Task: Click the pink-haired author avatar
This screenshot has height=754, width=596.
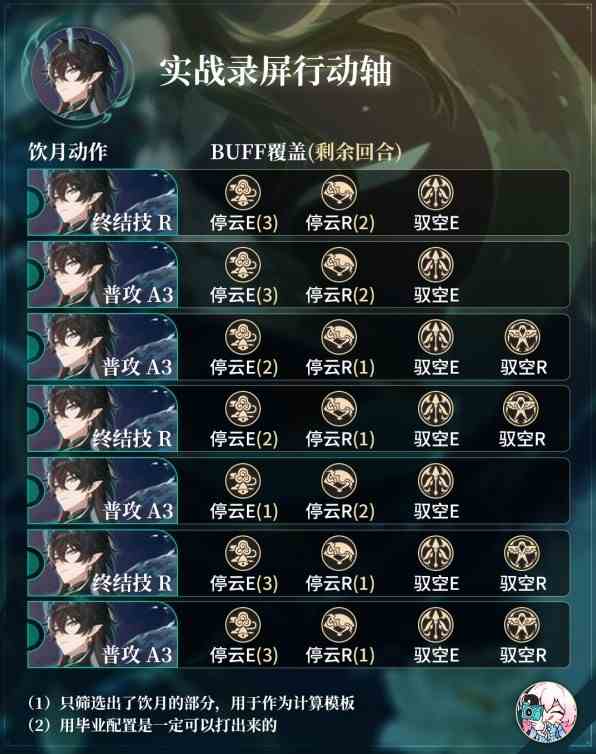Action: click(x=546, y=712)
